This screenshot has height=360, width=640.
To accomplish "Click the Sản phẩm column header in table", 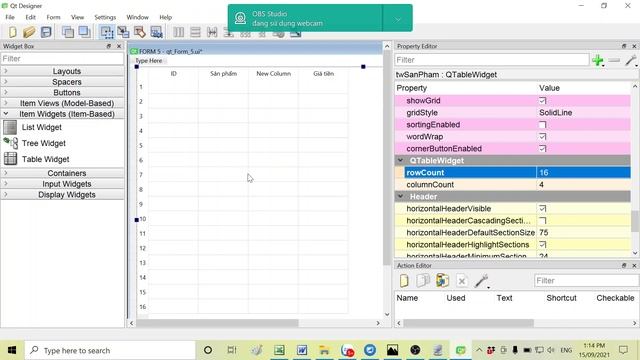I will 223,73.
